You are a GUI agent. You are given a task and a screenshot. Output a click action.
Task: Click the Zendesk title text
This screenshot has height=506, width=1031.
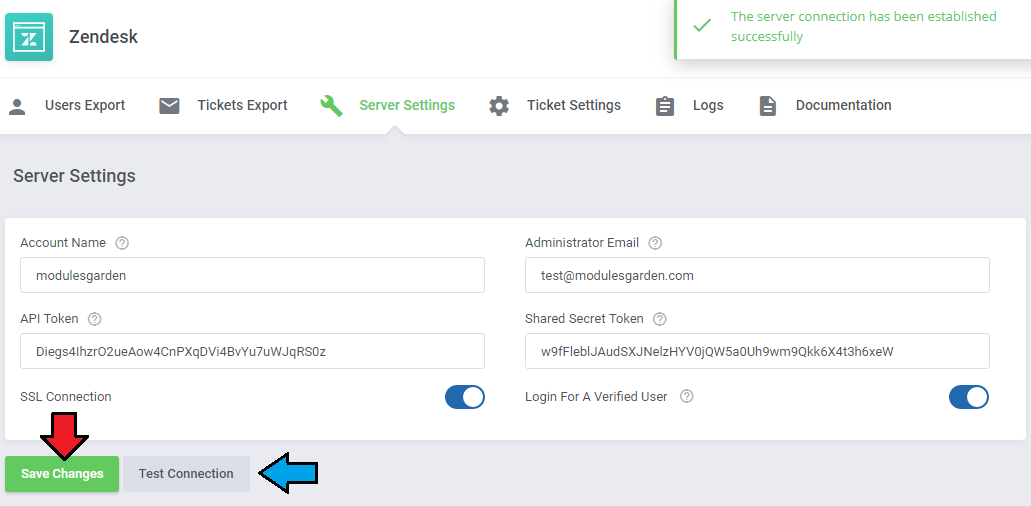point(103,37)
